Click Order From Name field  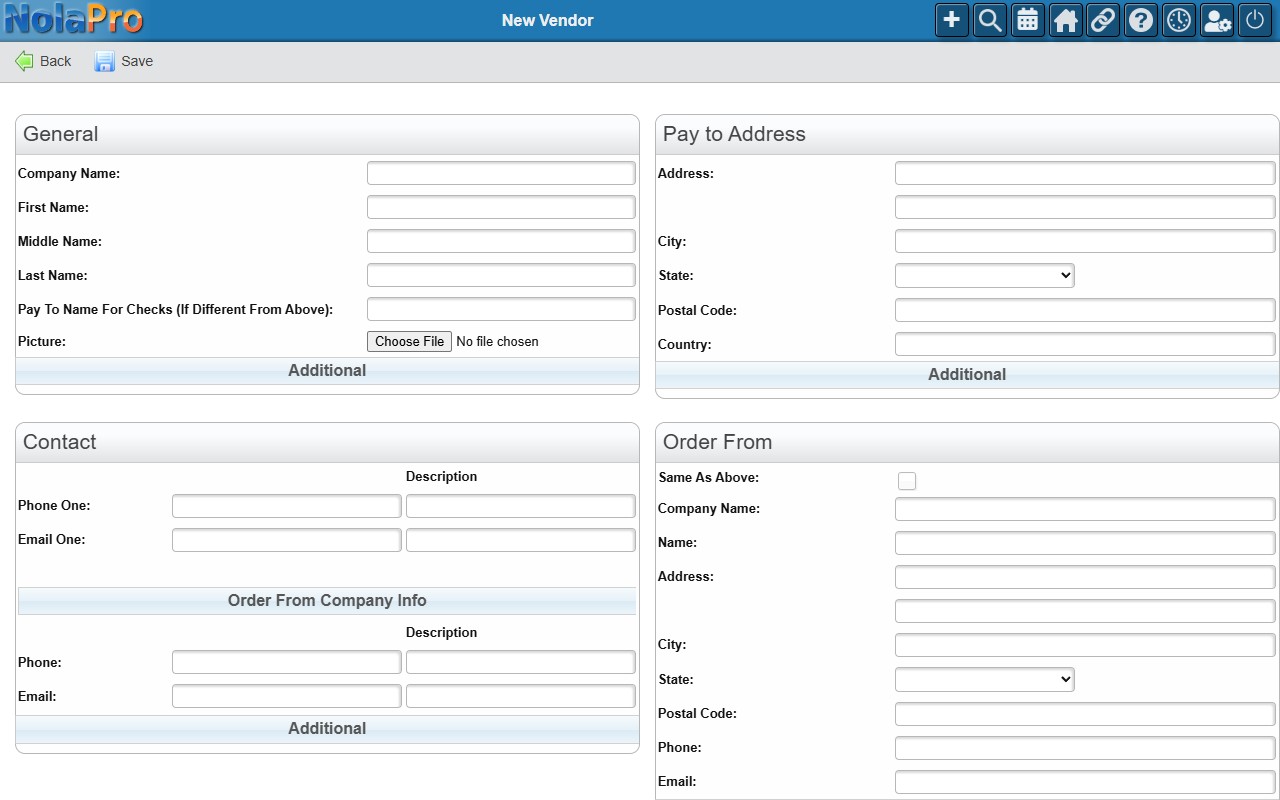[1085, 543]
